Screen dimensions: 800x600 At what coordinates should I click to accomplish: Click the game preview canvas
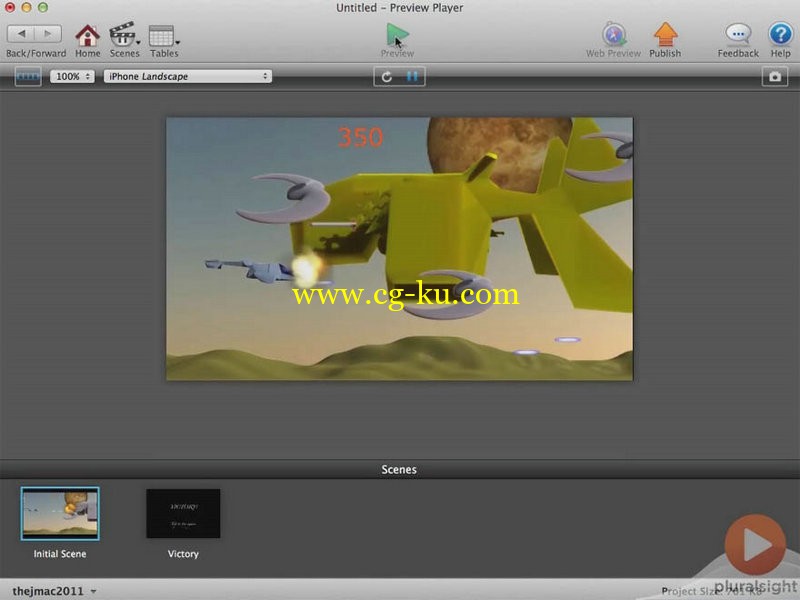pos(399,249)
